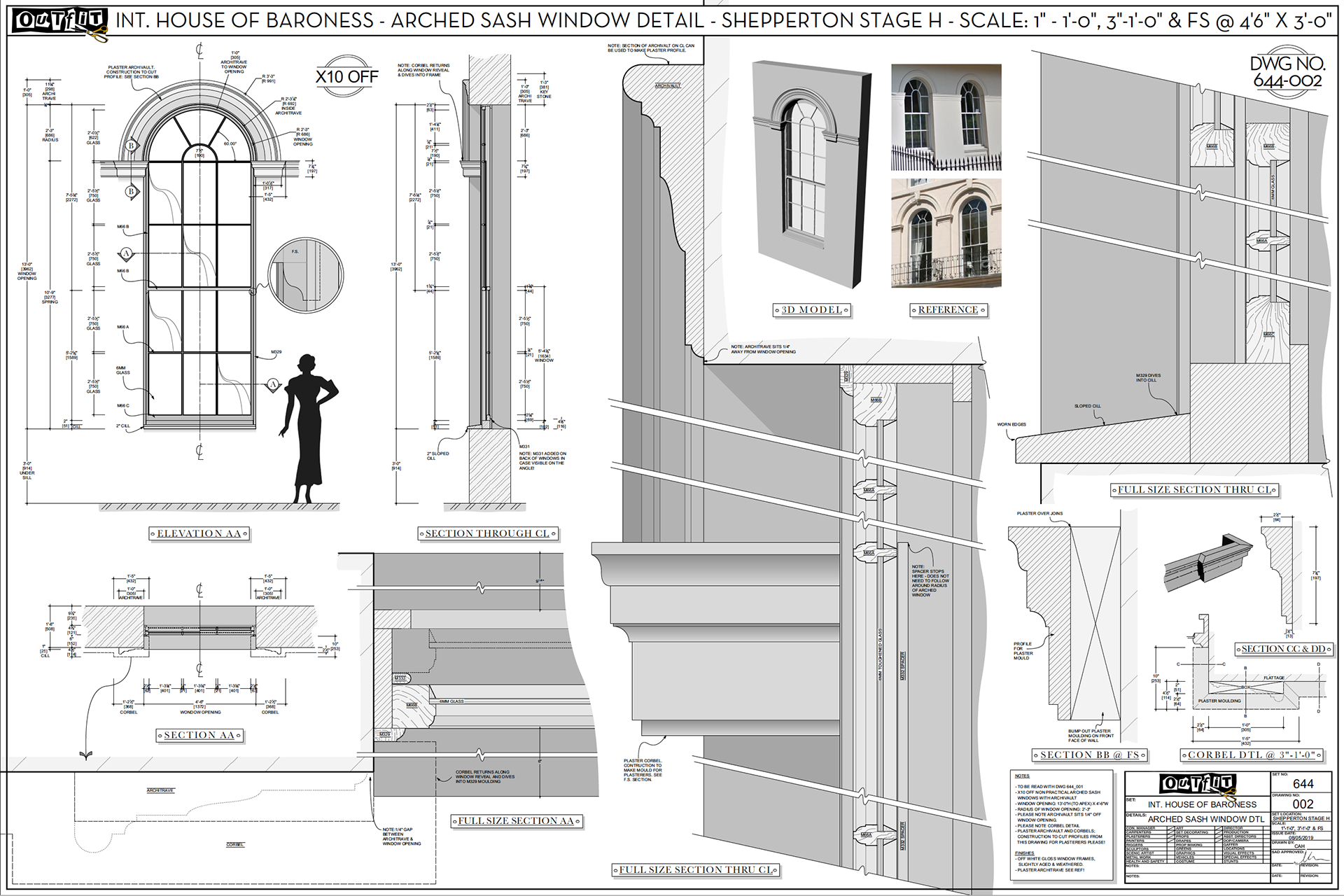Toggle the Painters distribution checkbox
Image resolution: width=1344 pixels, height=896 pixels.
point(1171,841)
